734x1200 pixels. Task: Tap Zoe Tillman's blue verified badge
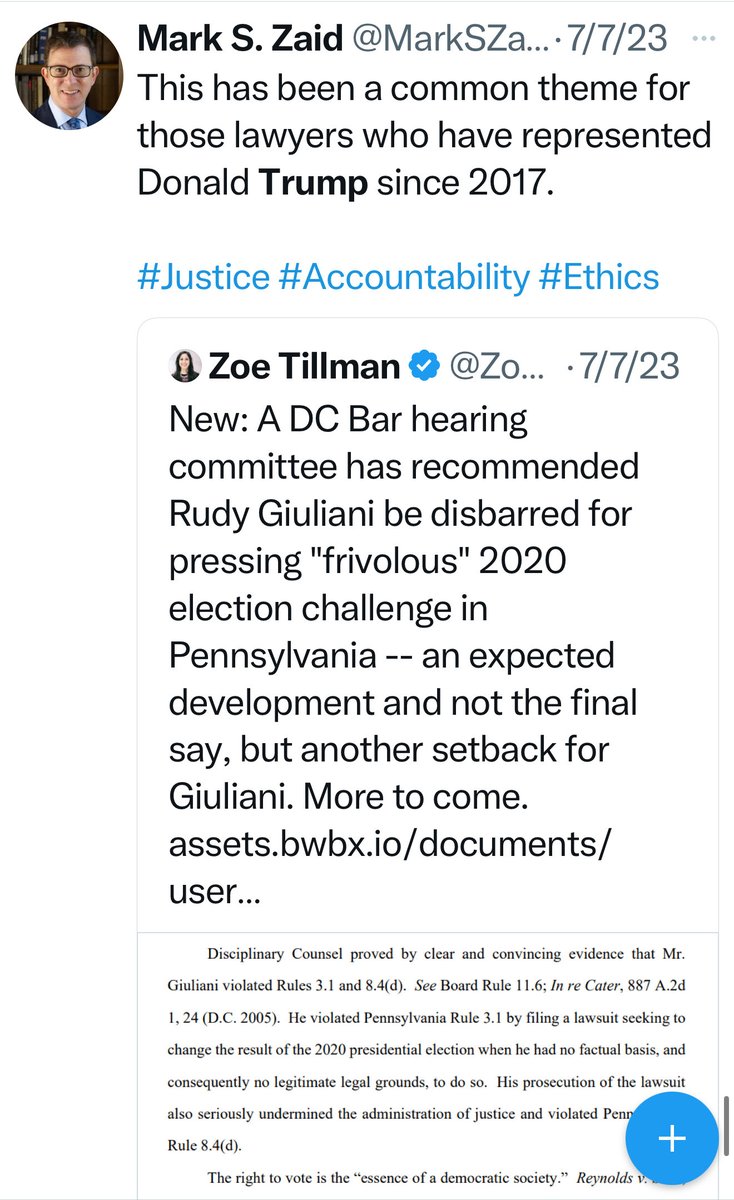click(426, 367)
